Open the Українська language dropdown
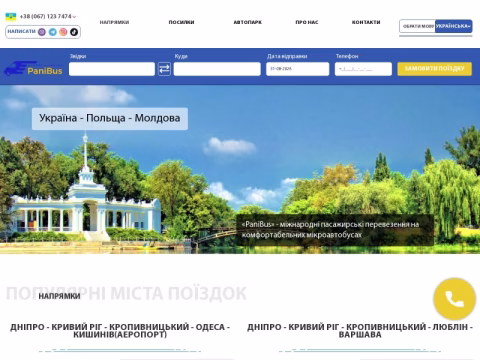Viewport: 480px width, 360px height. click(454, 26)
